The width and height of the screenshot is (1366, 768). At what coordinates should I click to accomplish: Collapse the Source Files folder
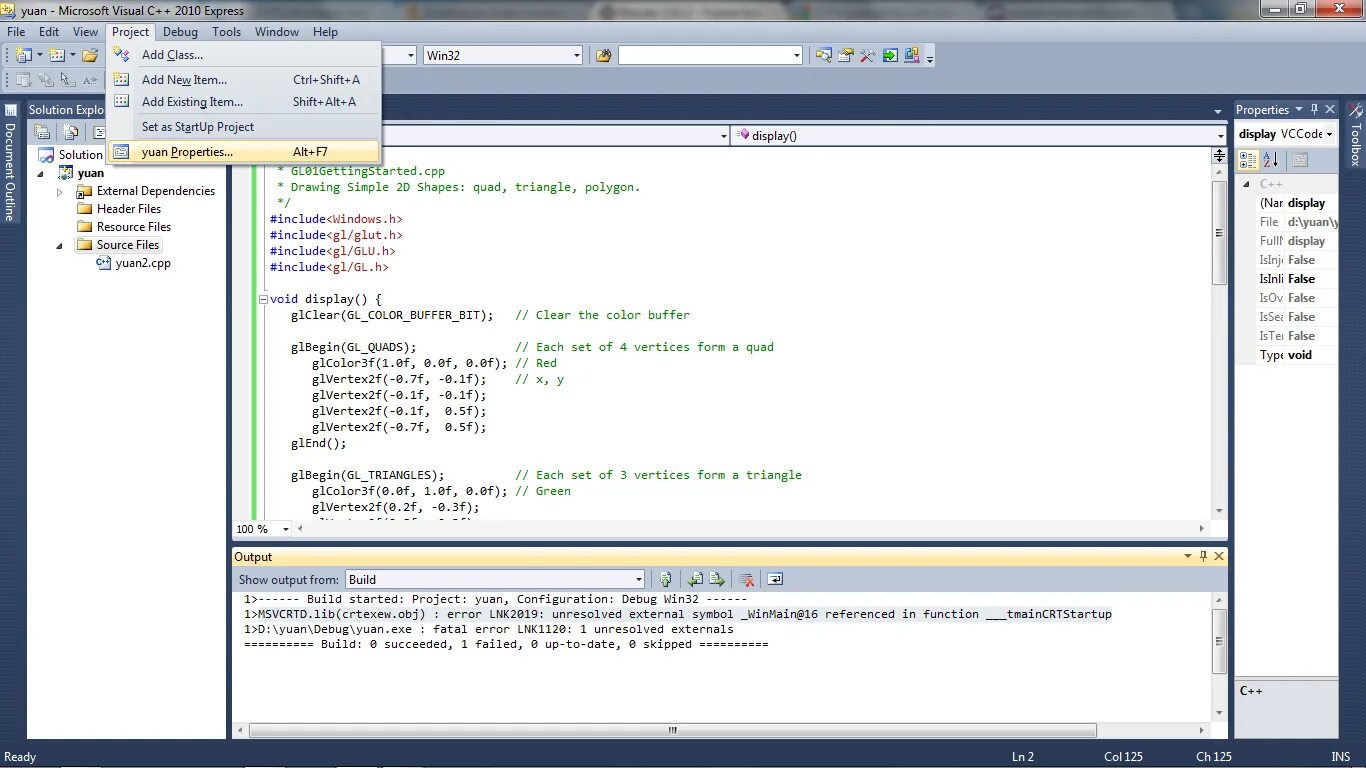(59, 245)
